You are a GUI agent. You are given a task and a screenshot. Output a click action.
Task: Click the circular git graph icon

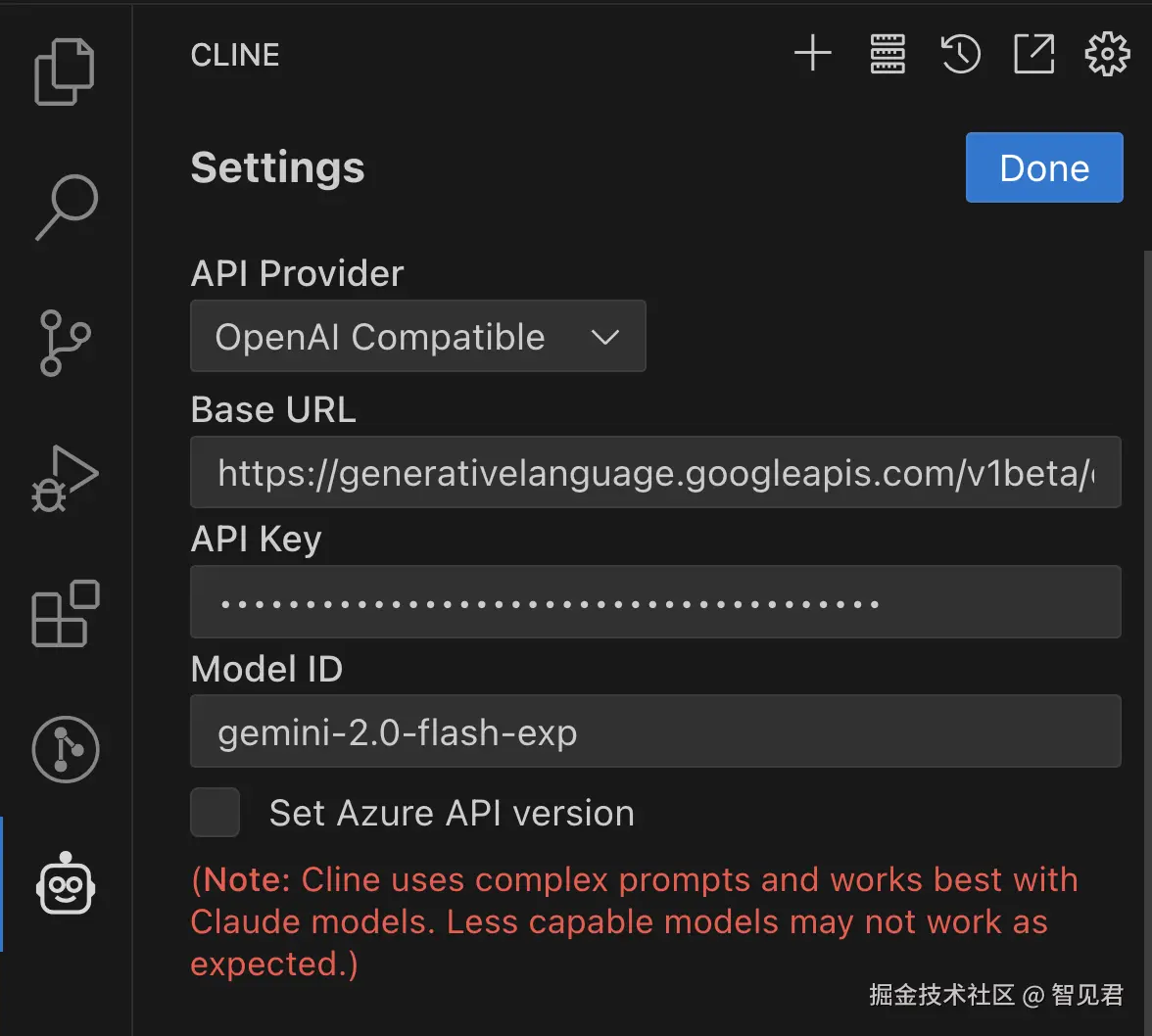66,750
